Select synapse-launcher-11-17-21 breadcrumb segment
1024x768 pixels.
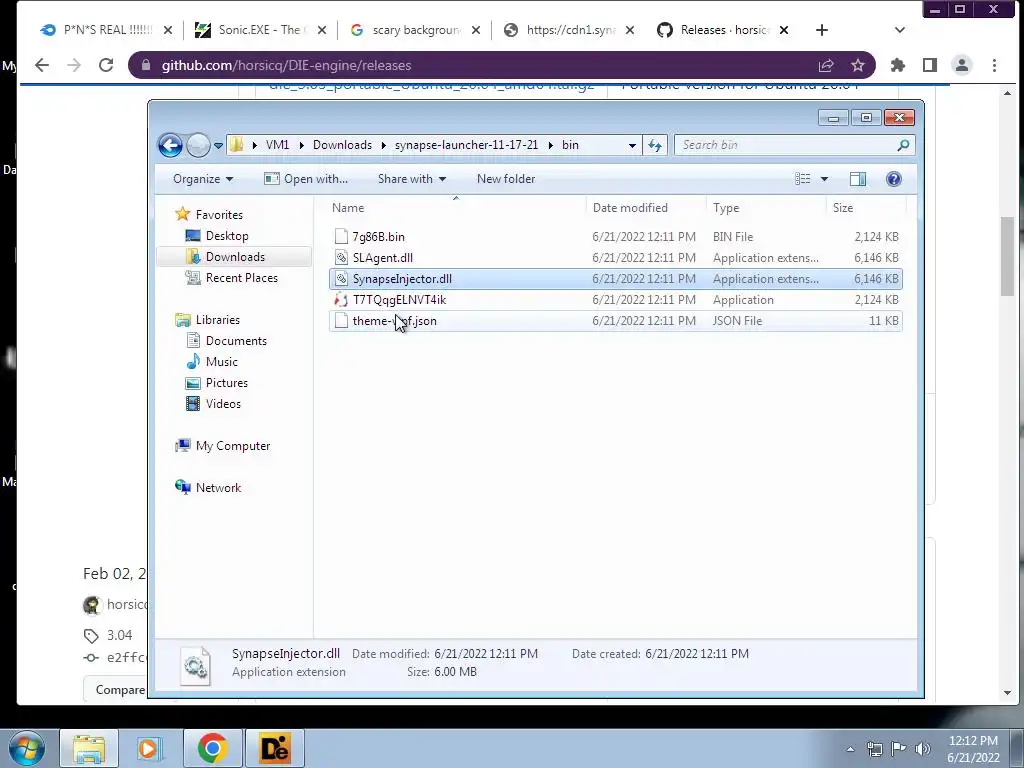(466, 145)
